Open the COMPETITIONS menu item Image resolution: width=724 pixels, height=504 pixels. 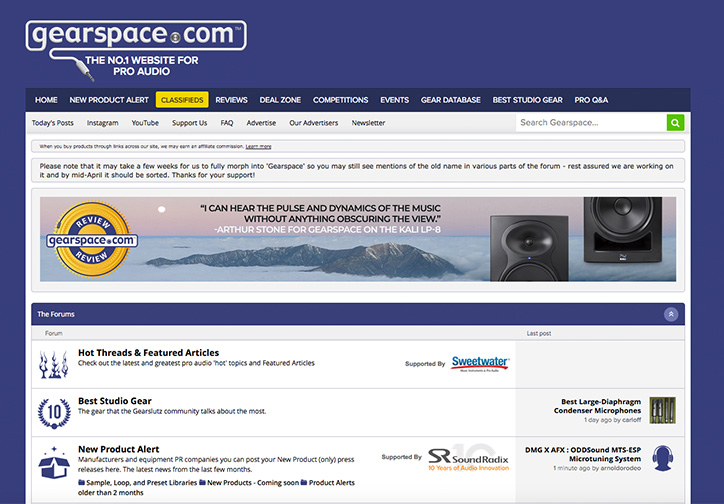(340, 100)
